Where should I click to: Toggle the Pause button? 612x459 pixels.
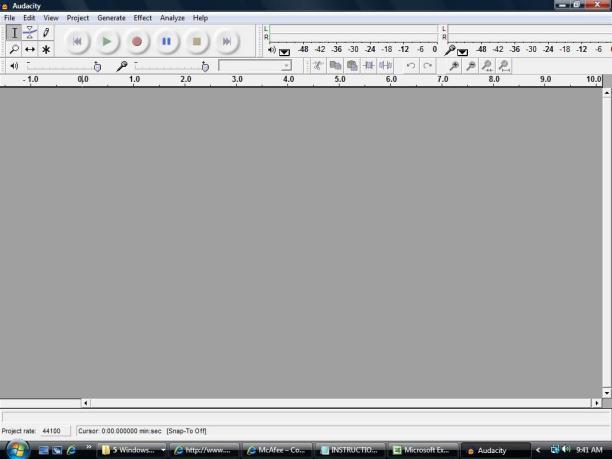coord(167,41)
